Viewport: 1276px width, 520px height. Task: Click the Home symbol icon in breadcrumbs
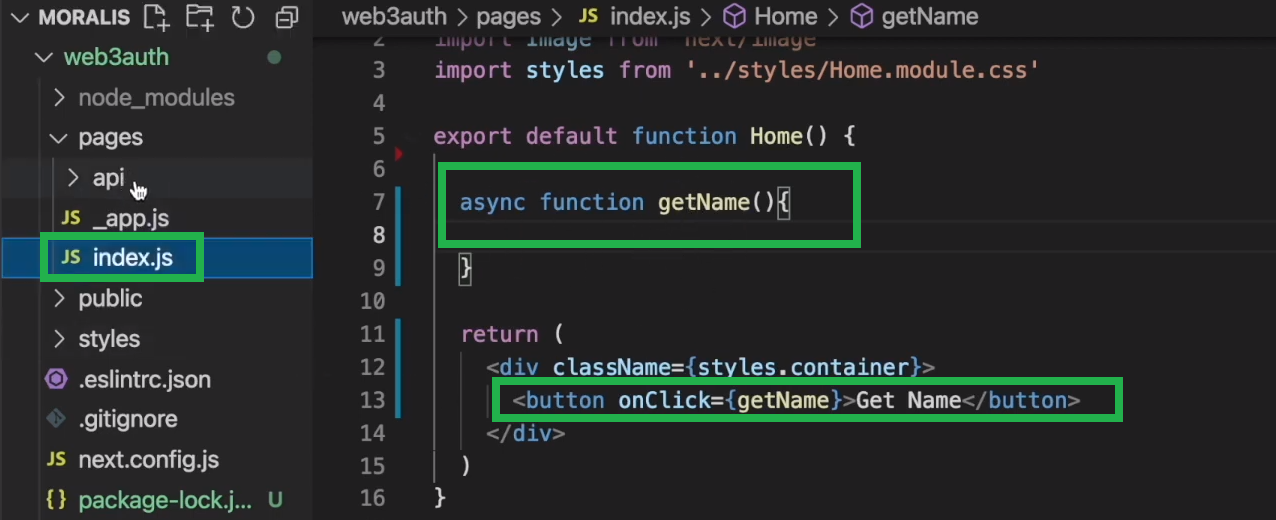[x=735, y=17]
